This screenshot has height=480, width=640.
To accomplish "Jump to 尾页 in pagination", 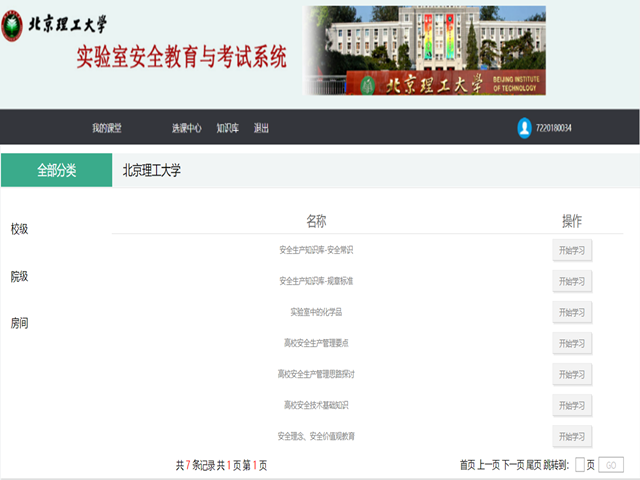I will (x=535, y=465).
